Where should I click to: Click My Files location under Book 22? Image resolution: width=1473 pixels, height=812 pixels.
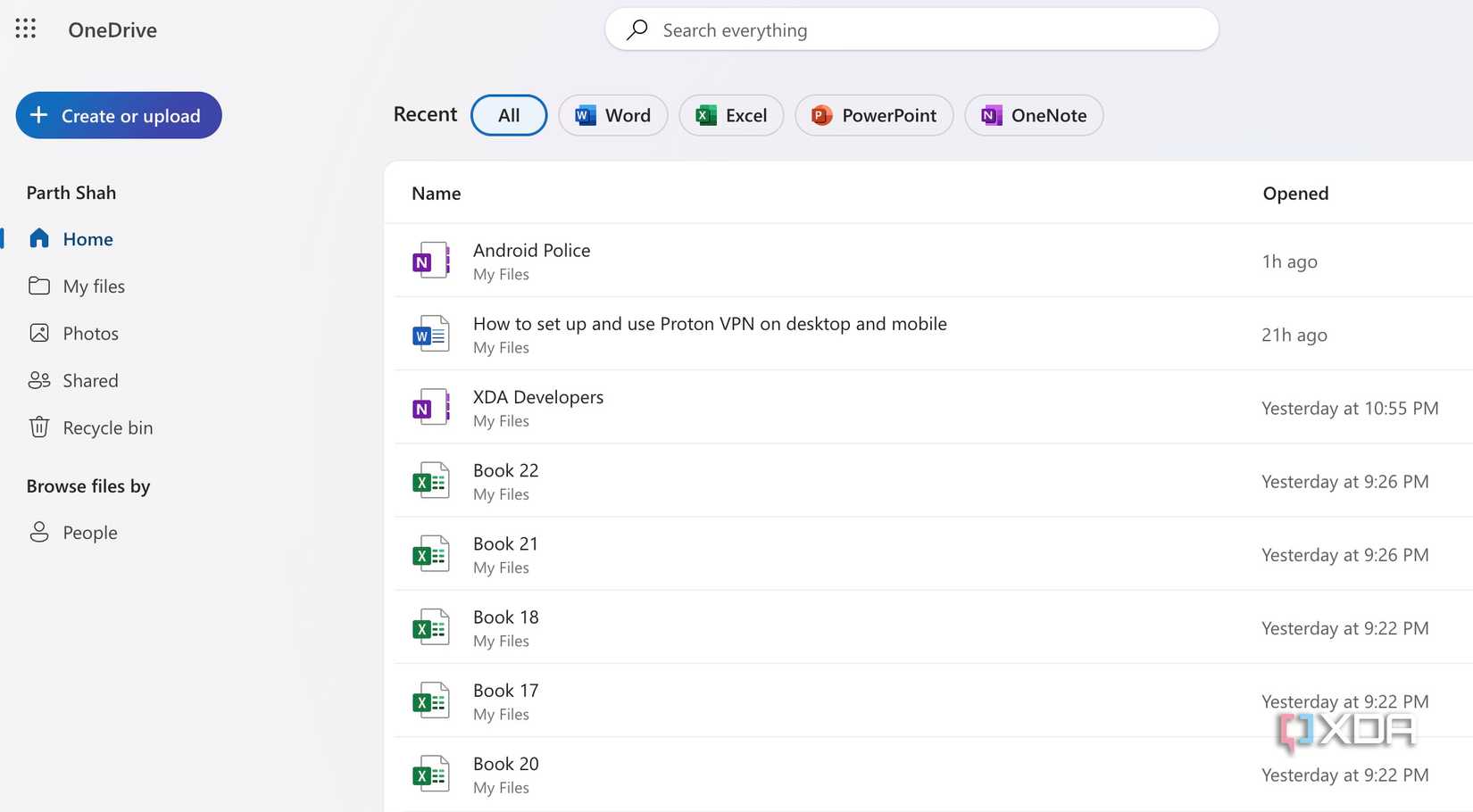(x=501, y=493)
